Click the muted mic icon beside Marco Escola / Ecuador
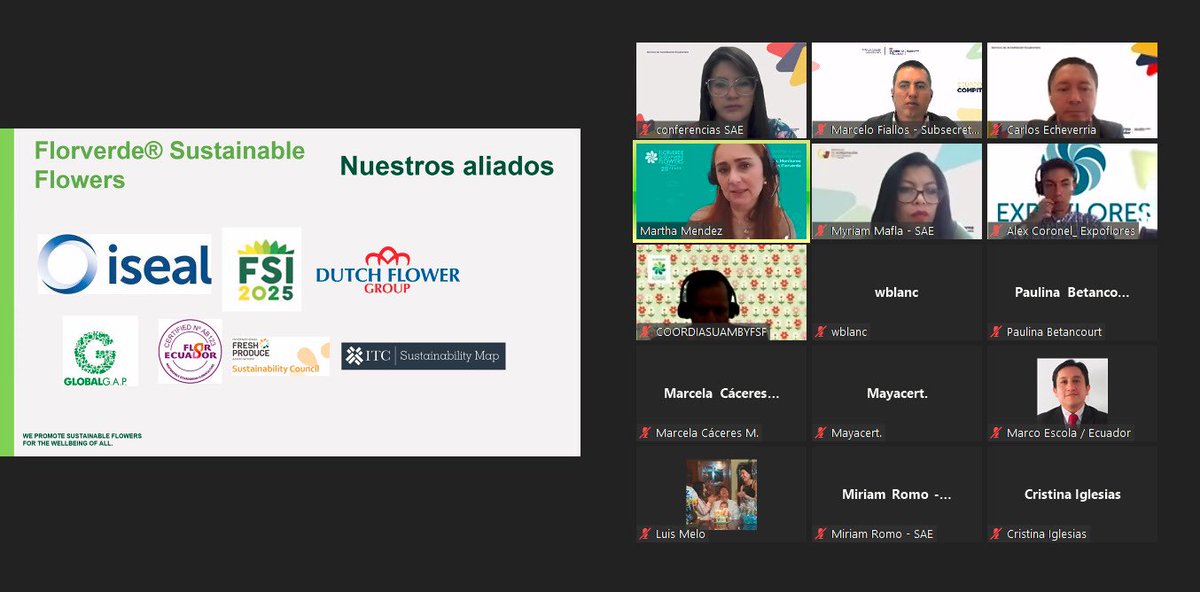 pos(997,433)
